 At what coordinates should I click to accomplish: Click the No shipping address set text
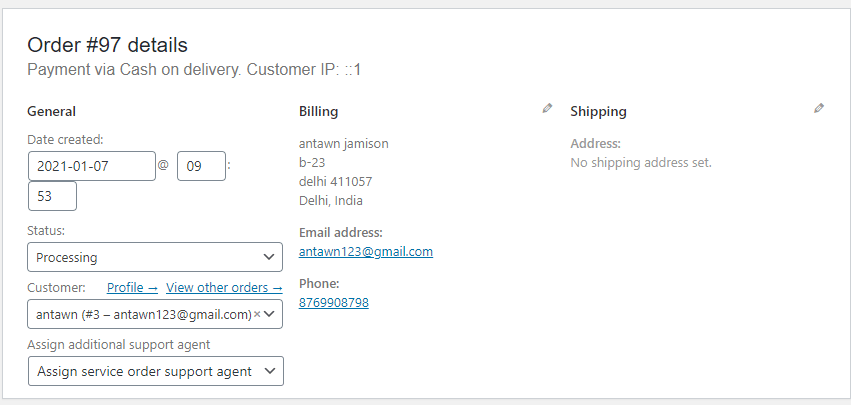point(641,162)
